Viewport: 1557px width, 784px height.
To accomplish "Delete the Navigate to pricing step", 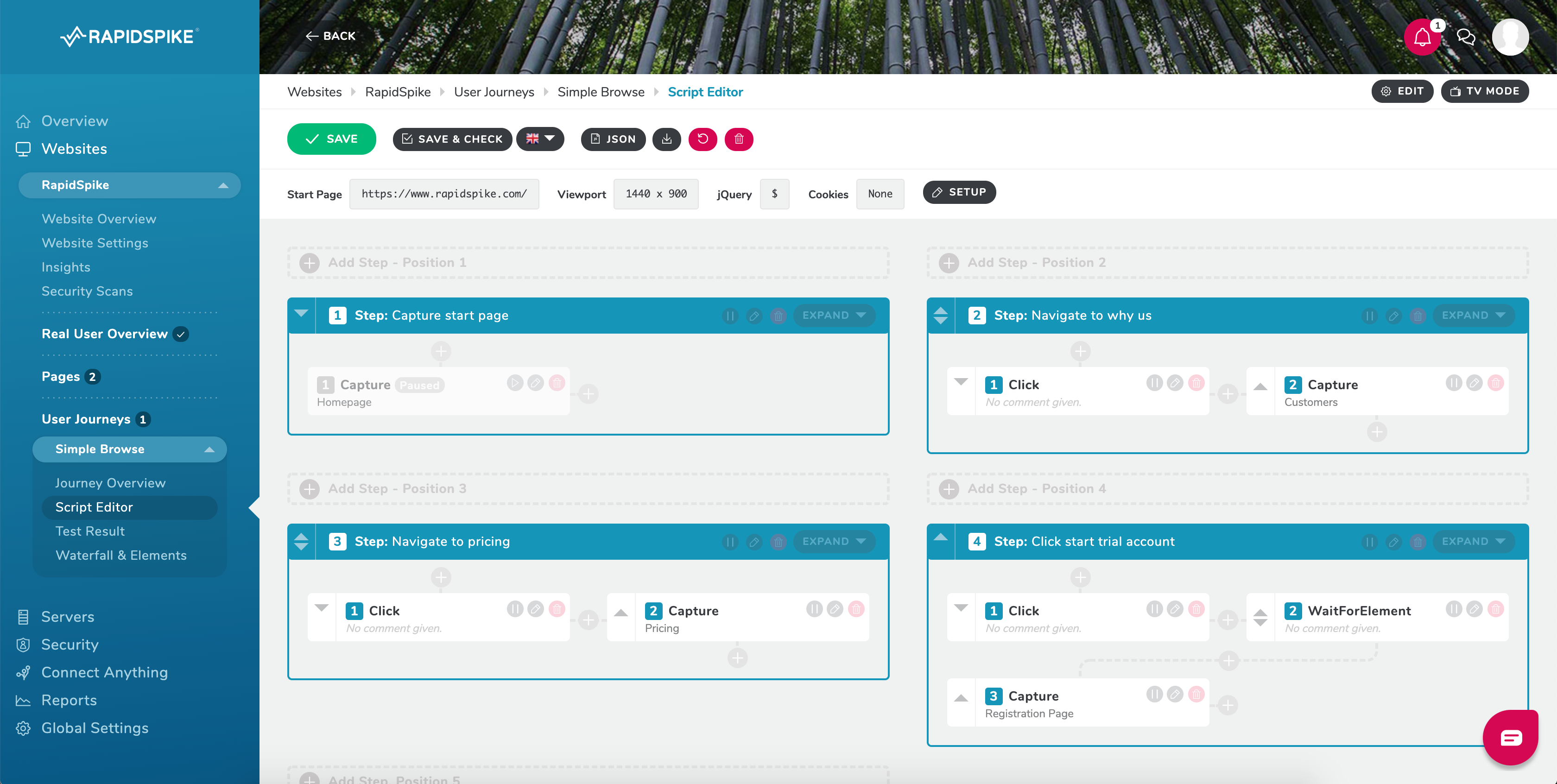I will (778, 542).
